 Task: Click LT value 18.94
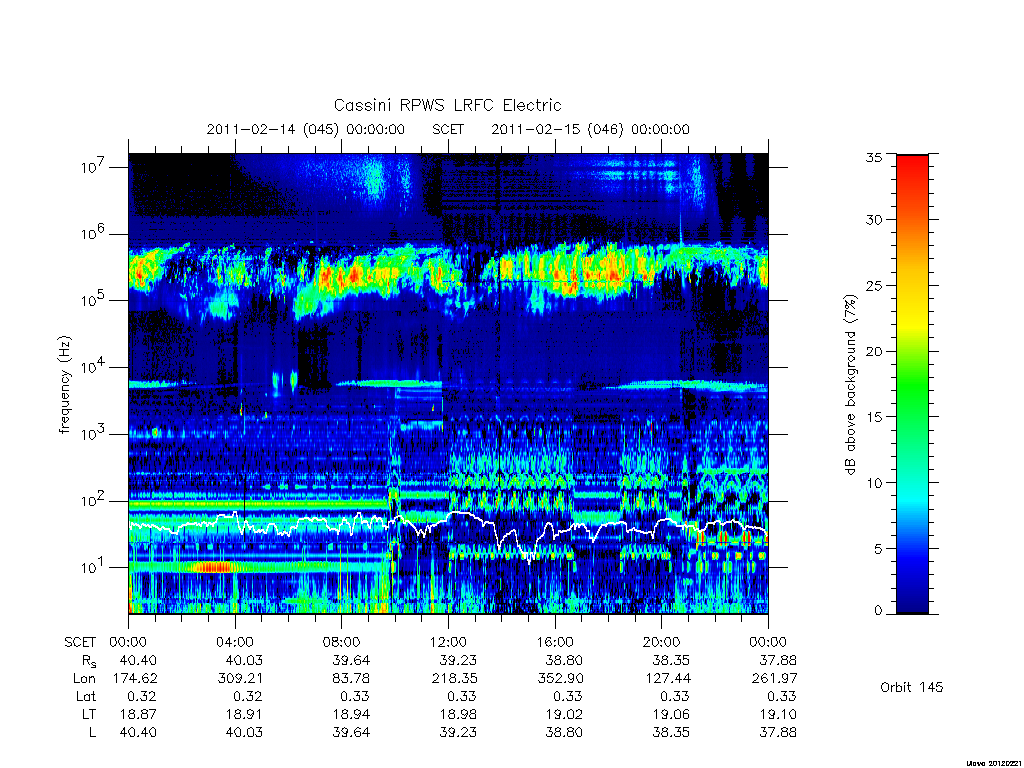[351, 714]
